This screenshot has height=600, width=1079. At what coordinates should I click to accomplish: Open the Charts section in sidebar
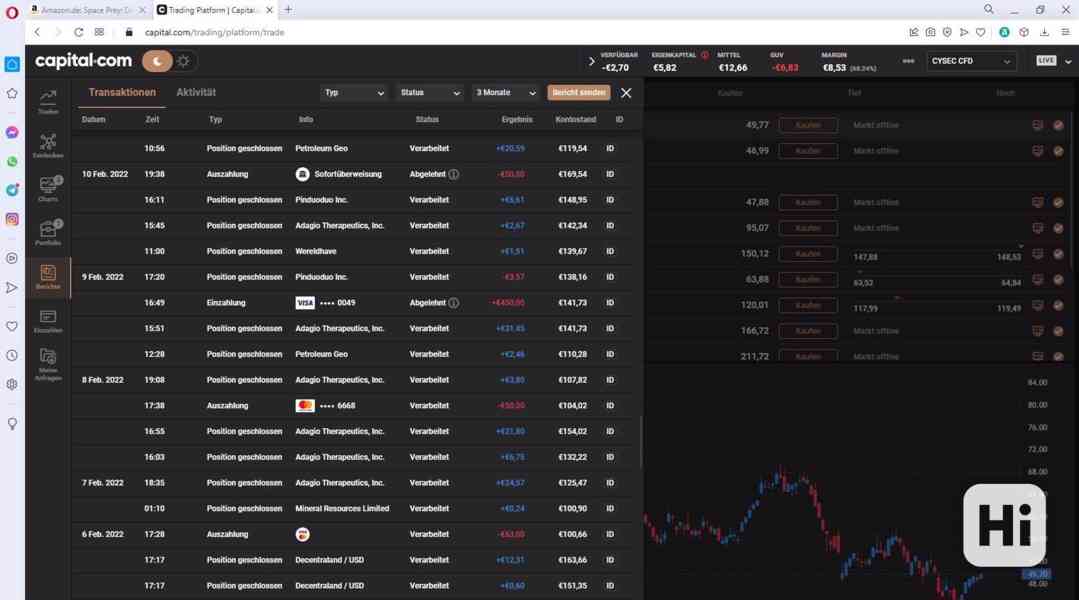48,189
